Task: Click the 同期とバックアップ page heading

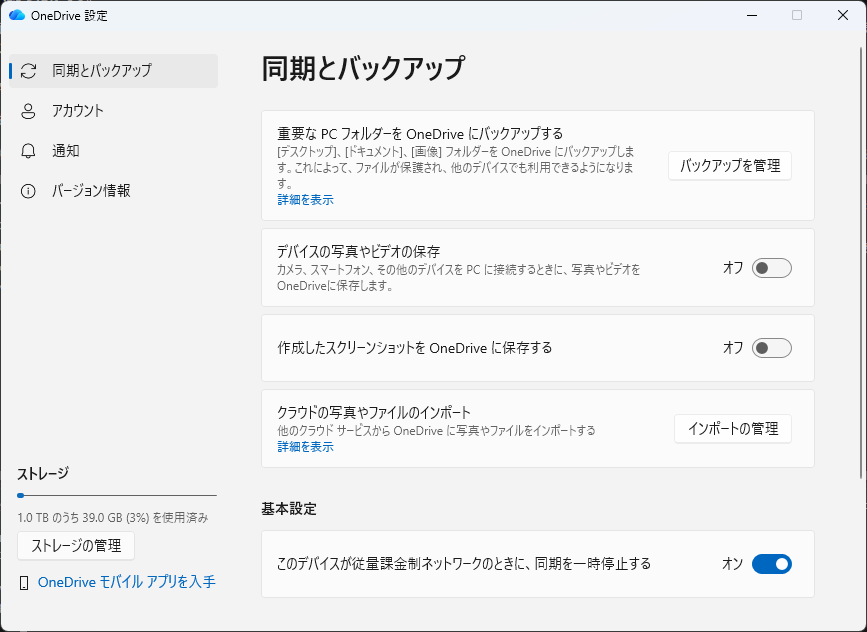Action: tap(363, 69)
